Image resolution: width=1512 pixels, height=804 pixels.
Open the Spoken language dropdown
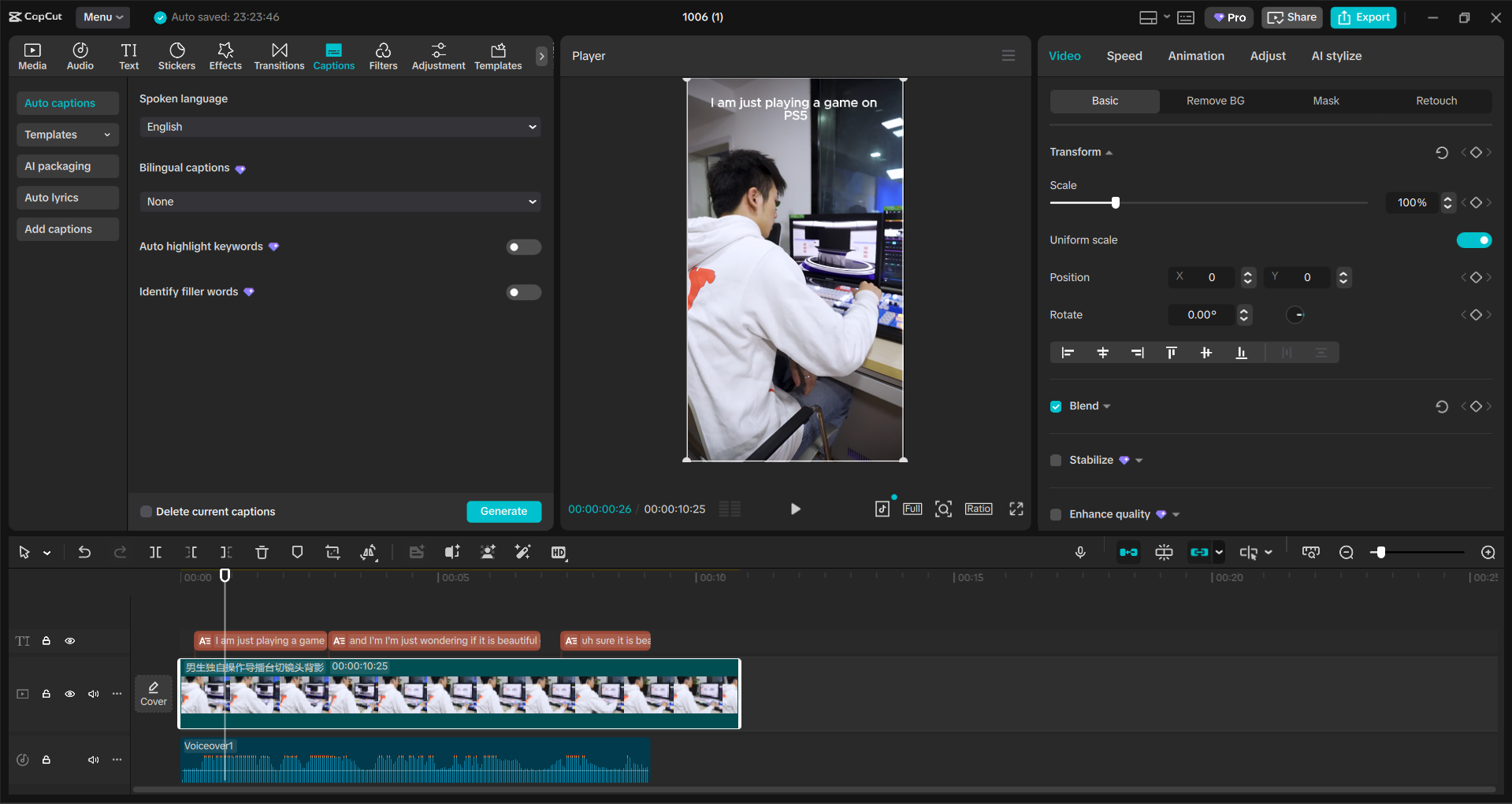[340, 127]
